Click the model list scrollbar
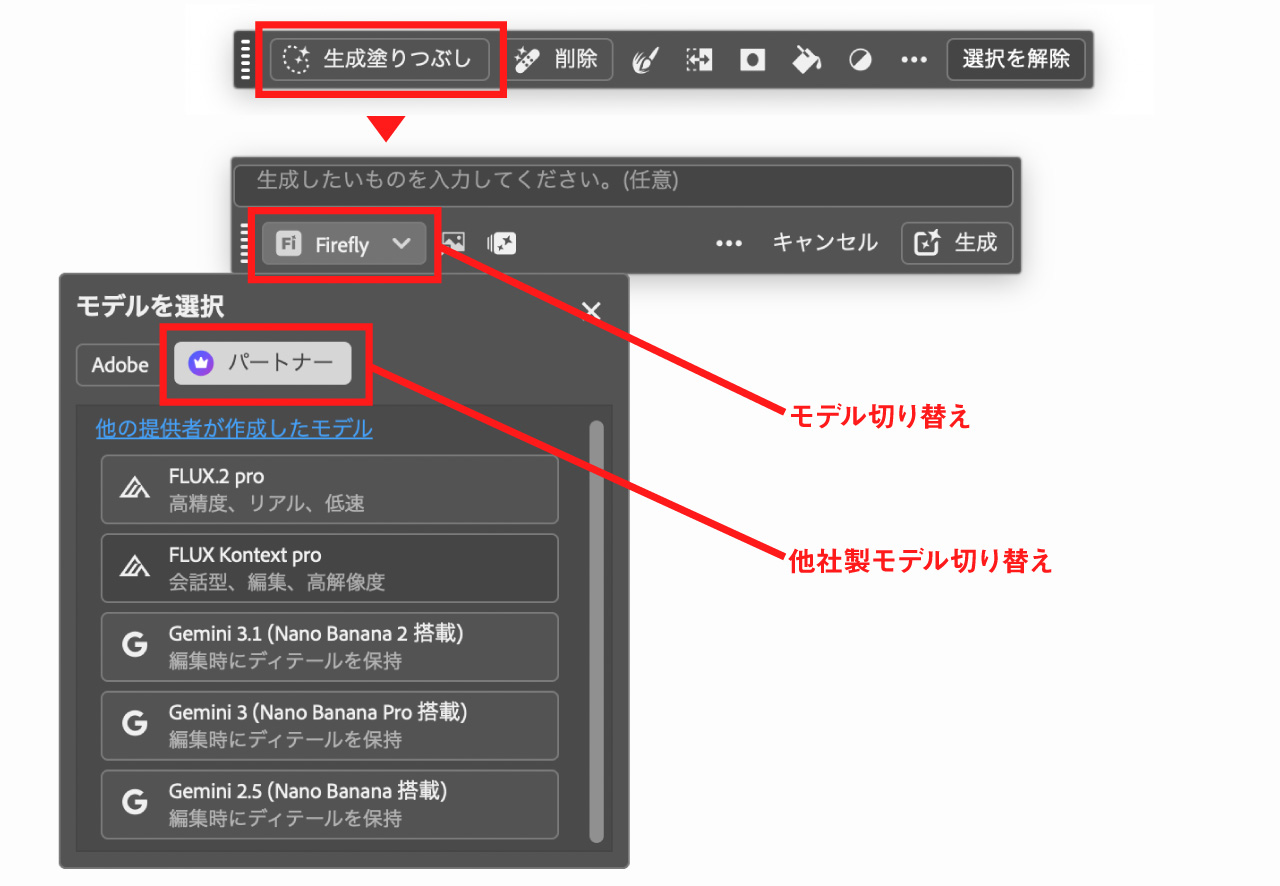 click(x=597, y=632)
